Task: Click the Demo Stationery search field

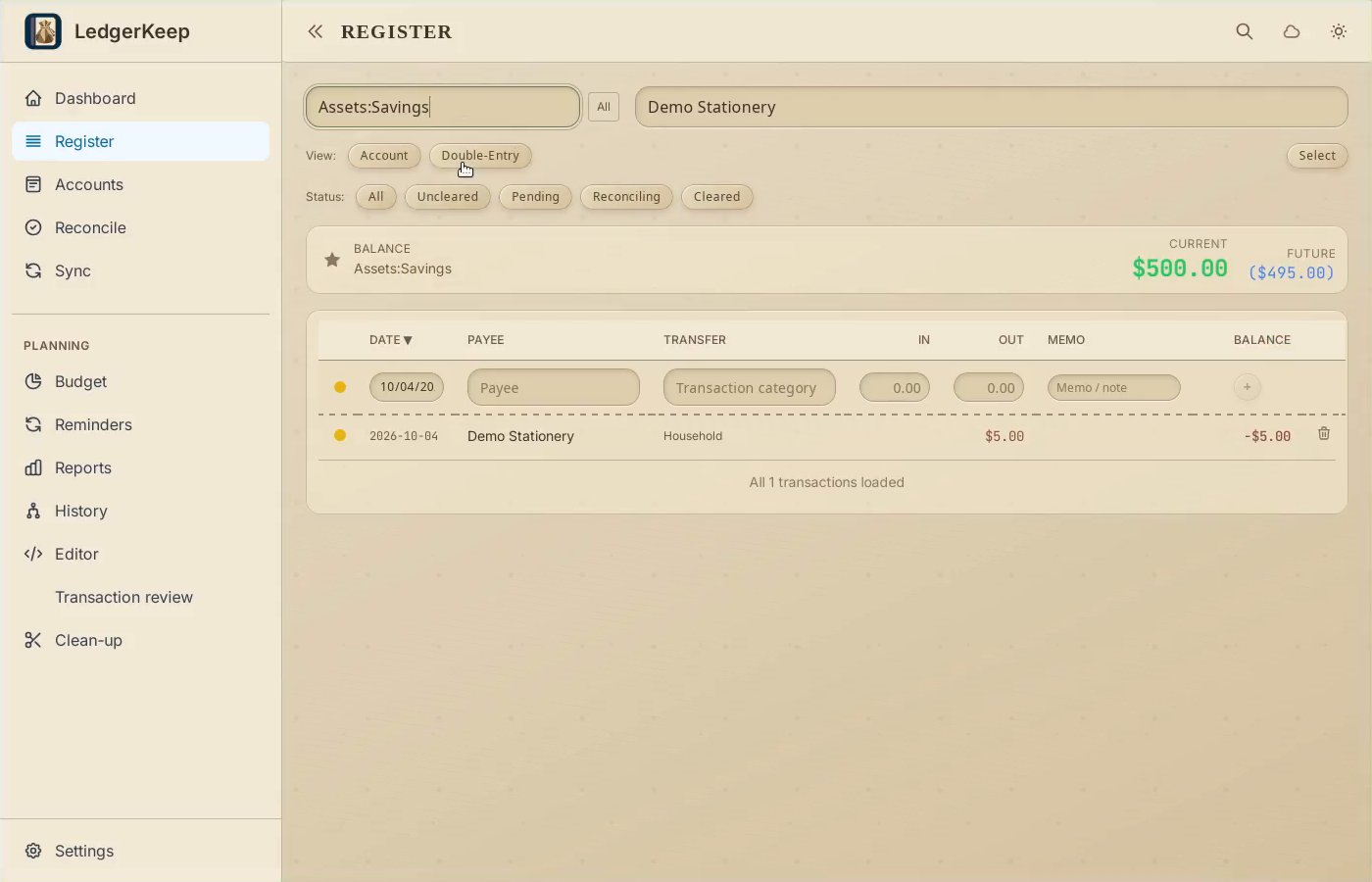Action: tap(992, 107)
